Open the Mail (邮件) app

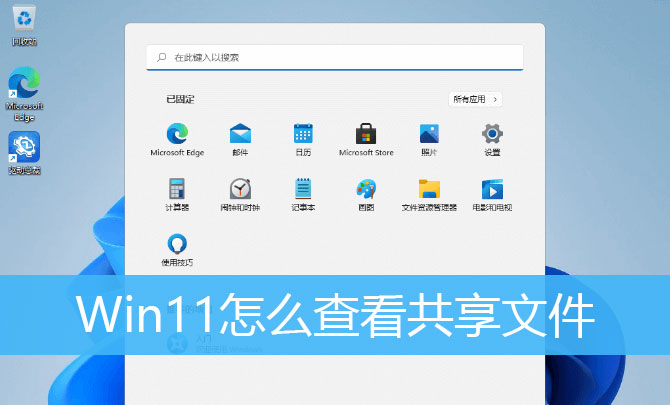click(240, 140)
